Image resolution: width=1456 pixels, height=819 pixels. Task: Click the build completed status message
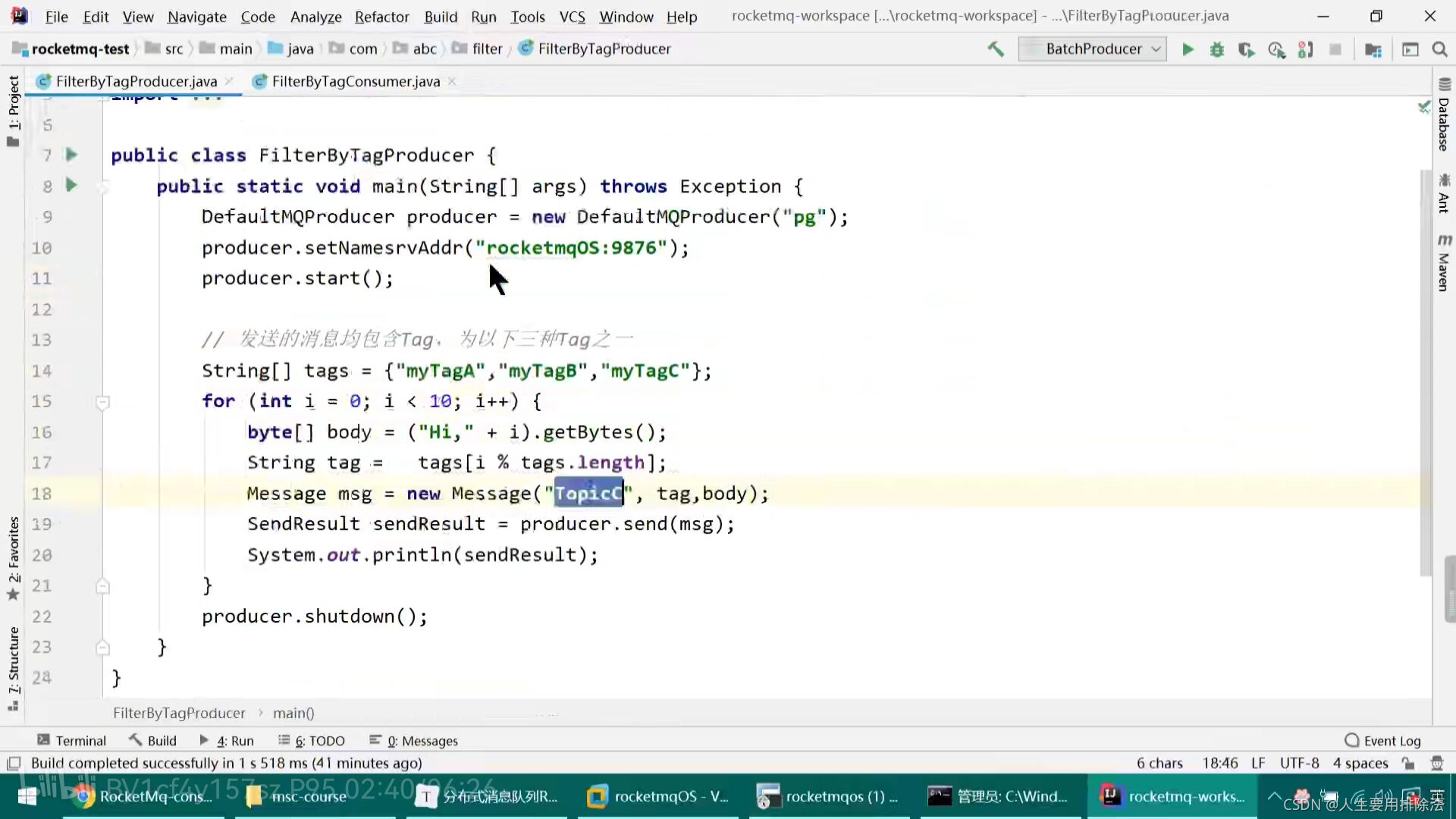click(226, 764)
